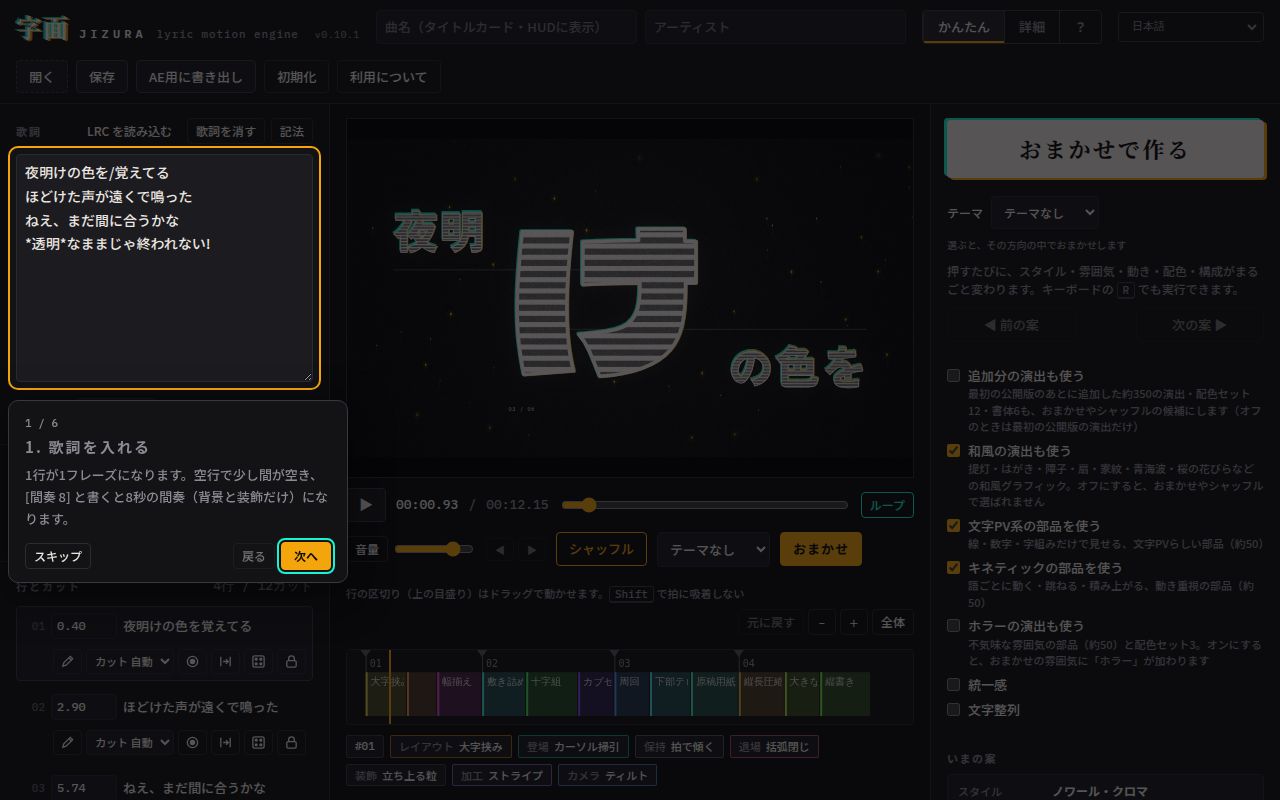Screen dimensions: 1280x800
Task: Click the 元に戻す button above the timeline
Action: [771, 623]
